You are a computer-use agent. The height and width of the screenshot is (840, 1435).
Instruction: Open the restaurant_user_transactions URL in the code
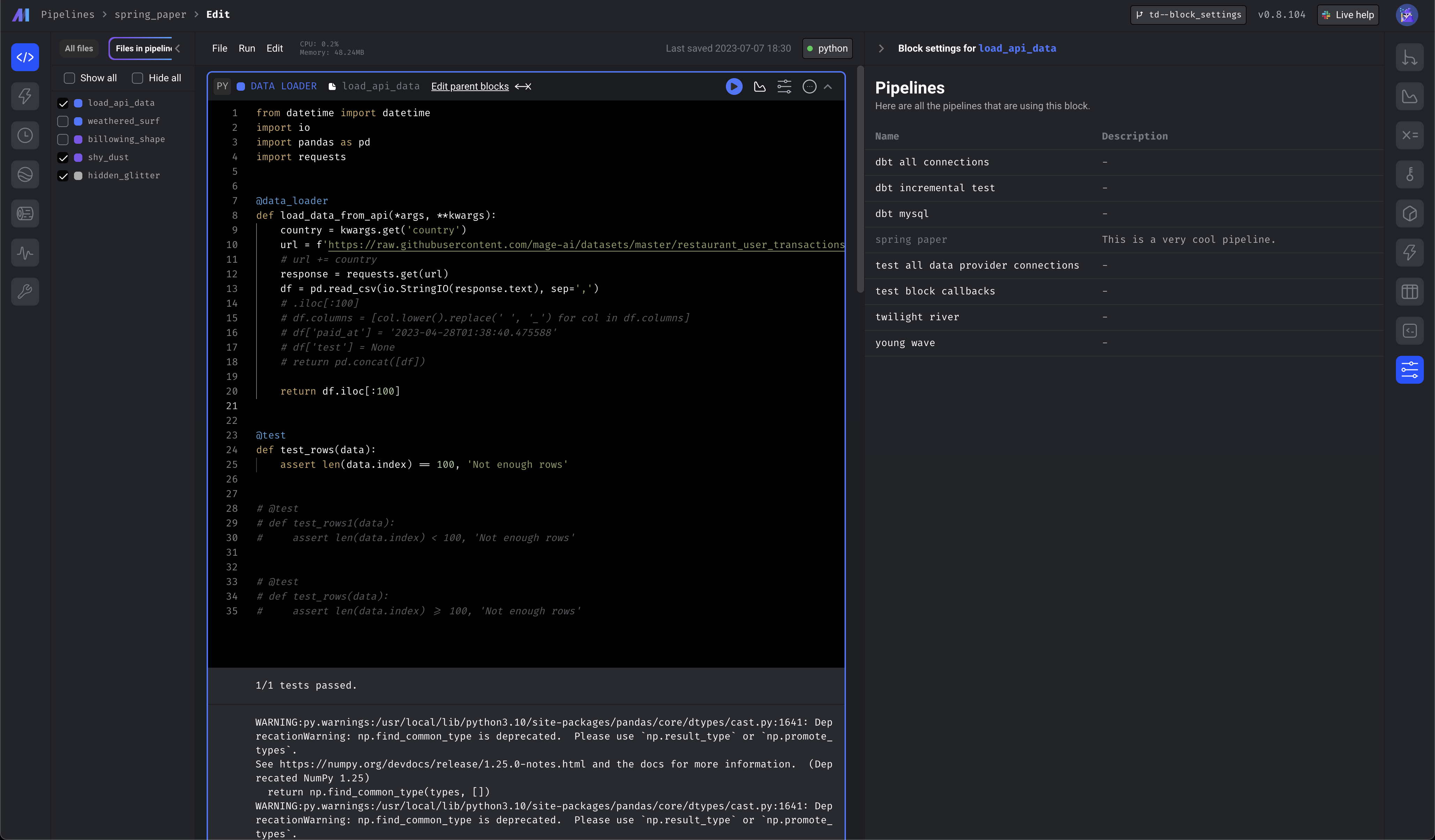(587, 245)
